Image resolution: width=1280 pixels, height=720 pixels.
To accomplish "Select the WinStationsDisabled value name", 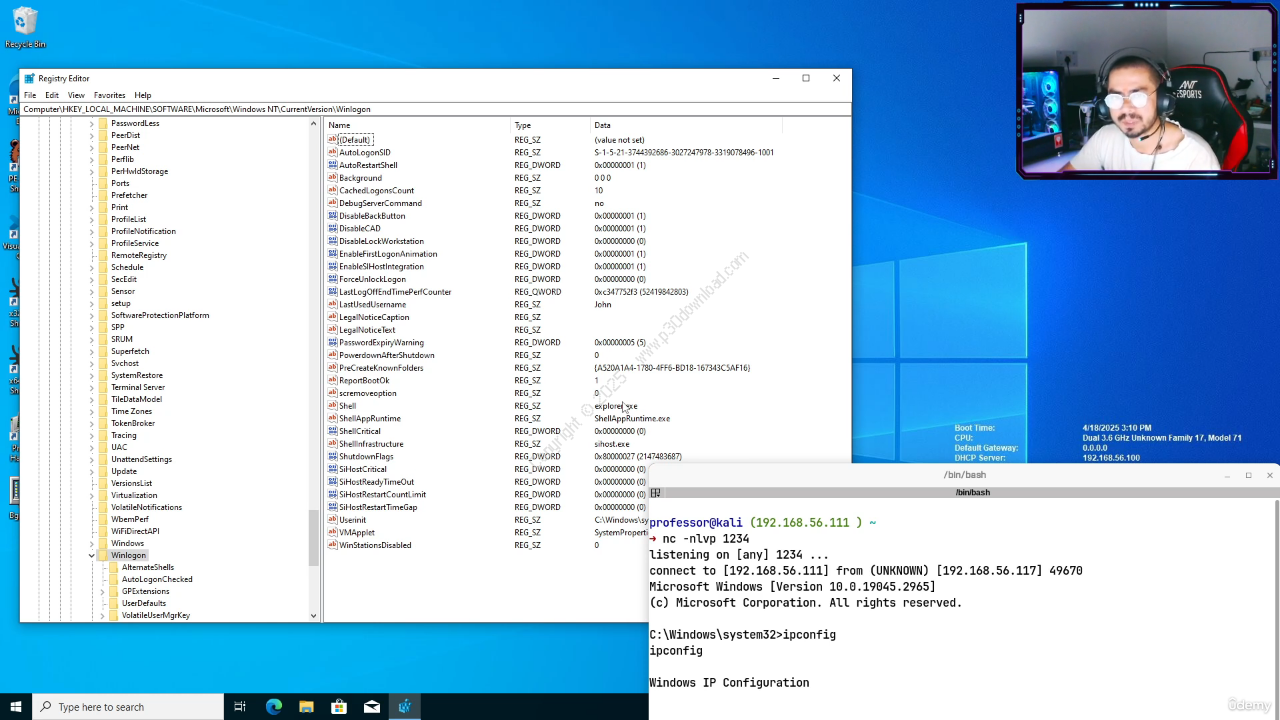I will point(375,545).
